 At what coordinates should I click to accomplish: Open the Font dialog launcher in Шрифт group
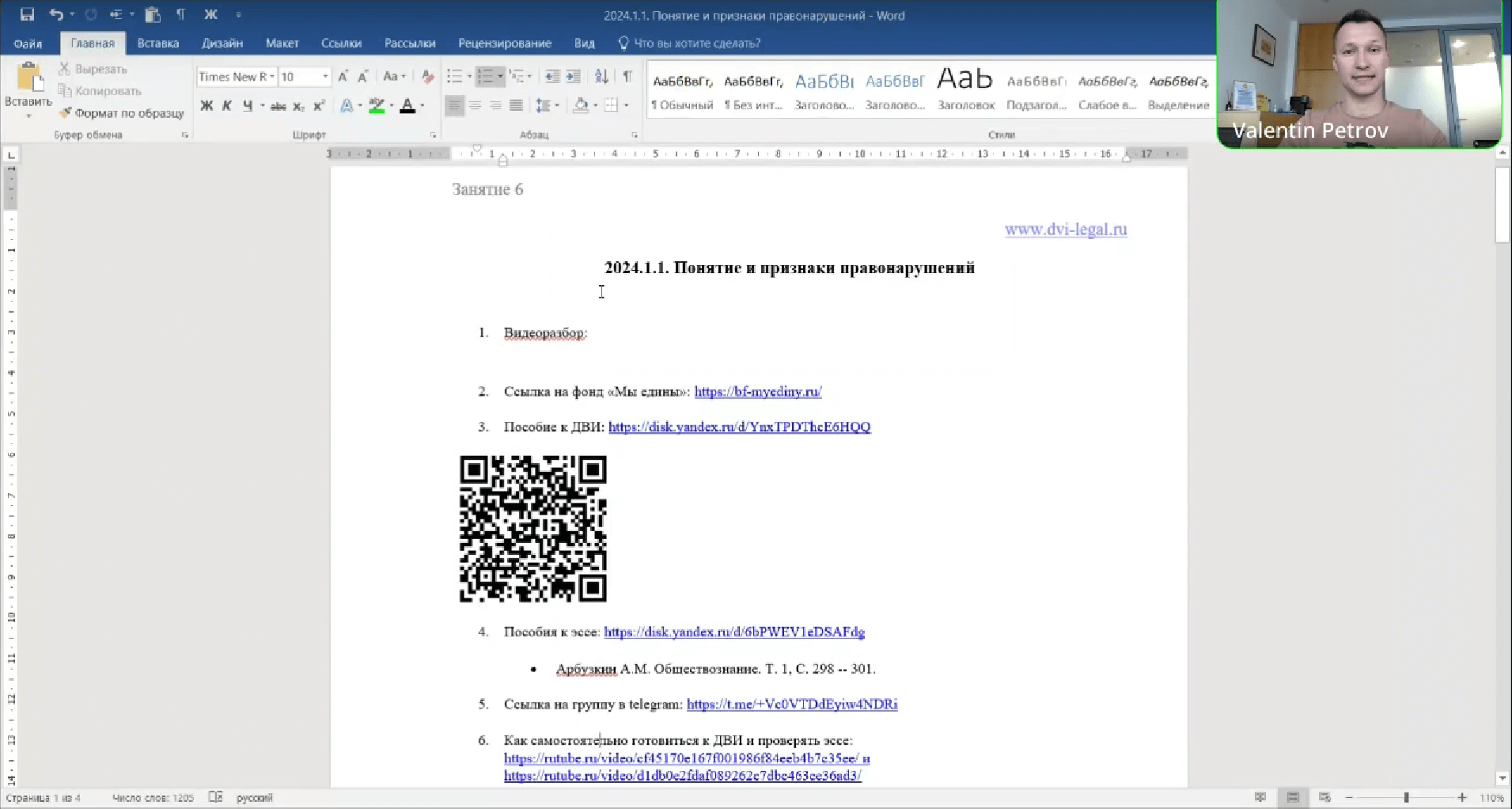[x=434, y=135]
